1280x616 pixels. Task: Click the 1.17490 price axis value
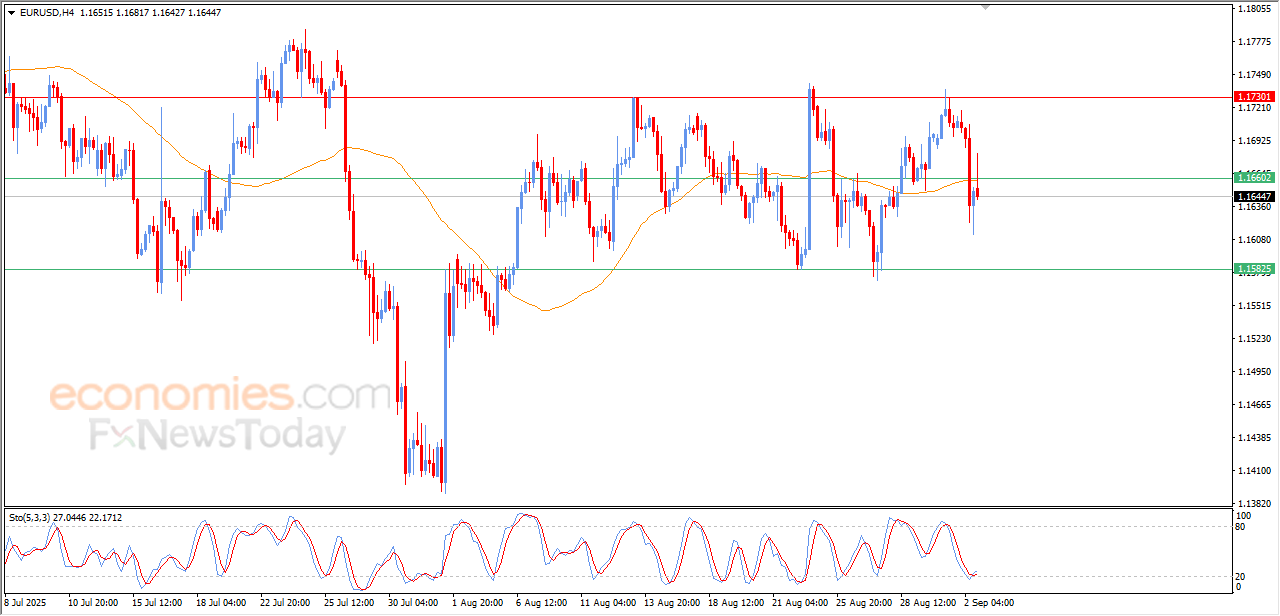[x=1255, y=74]
